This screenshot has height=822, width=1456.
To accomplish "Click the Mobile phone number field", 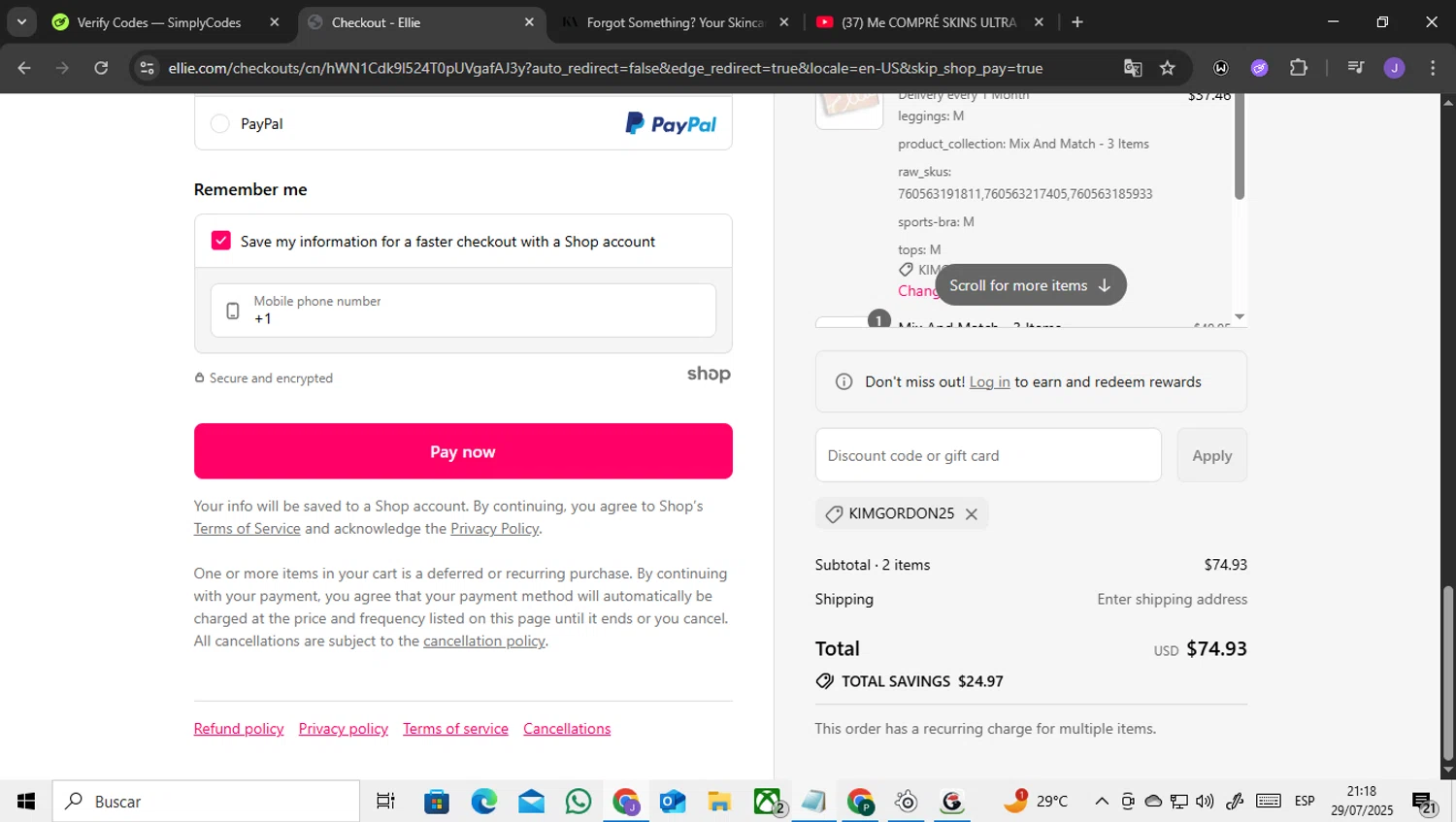I will 463,311.
